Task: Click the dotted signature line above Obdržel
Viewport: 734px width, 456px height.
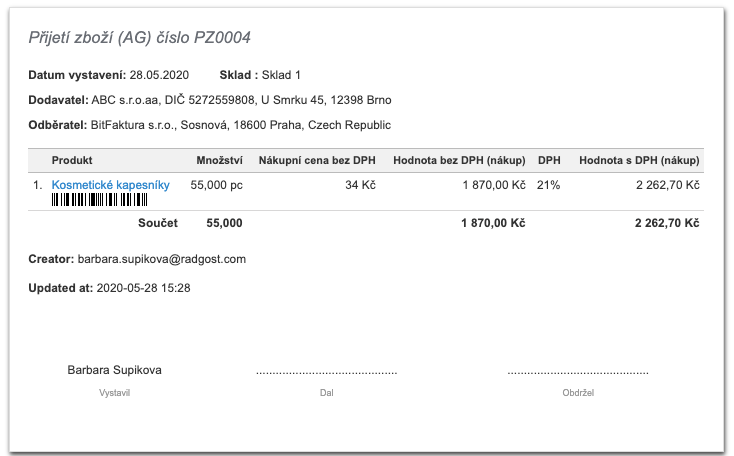Action: click(578, 371)
